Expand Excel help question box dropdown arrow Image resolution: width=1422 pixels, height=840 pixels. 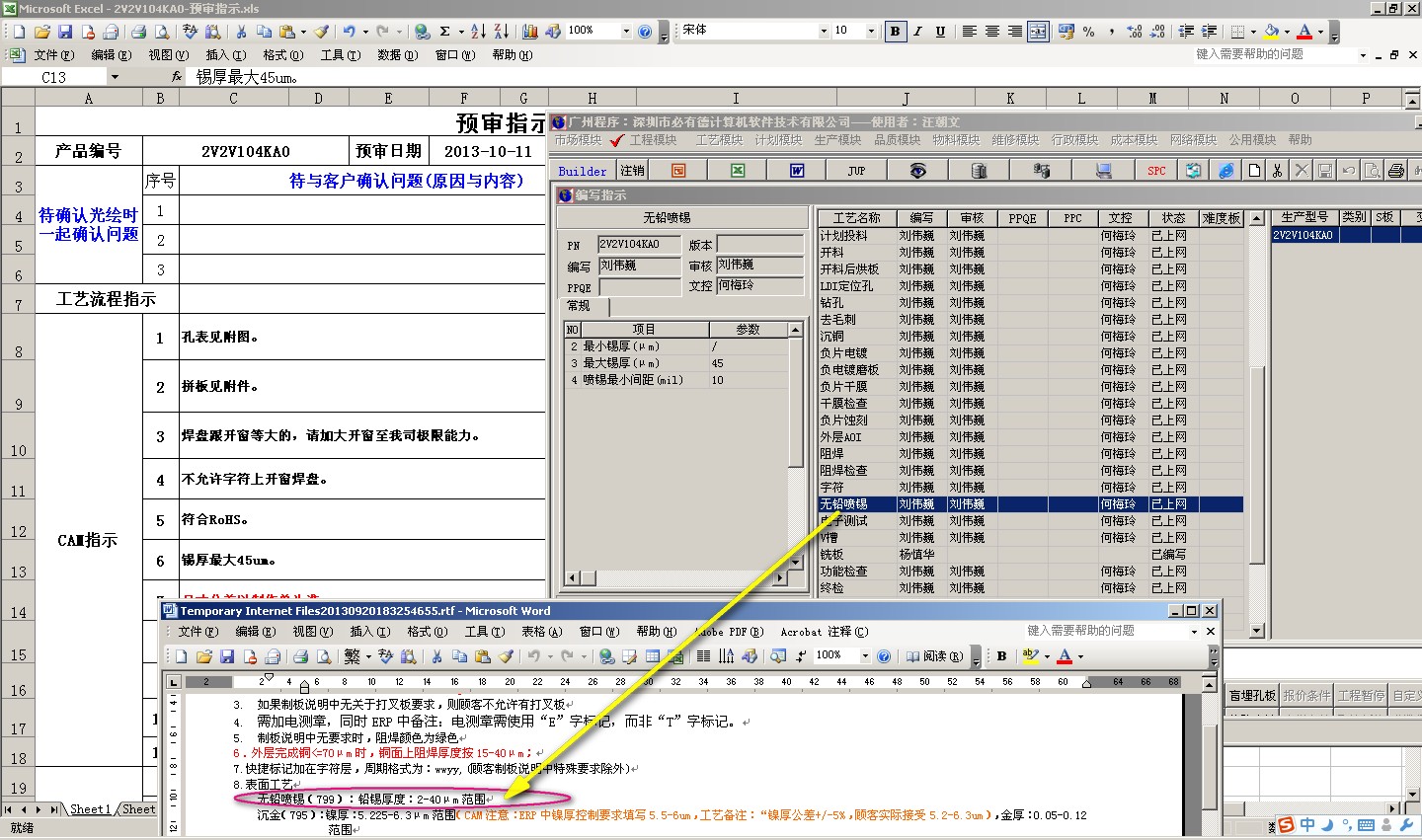pyautogui.click(x=1364, y=55)
